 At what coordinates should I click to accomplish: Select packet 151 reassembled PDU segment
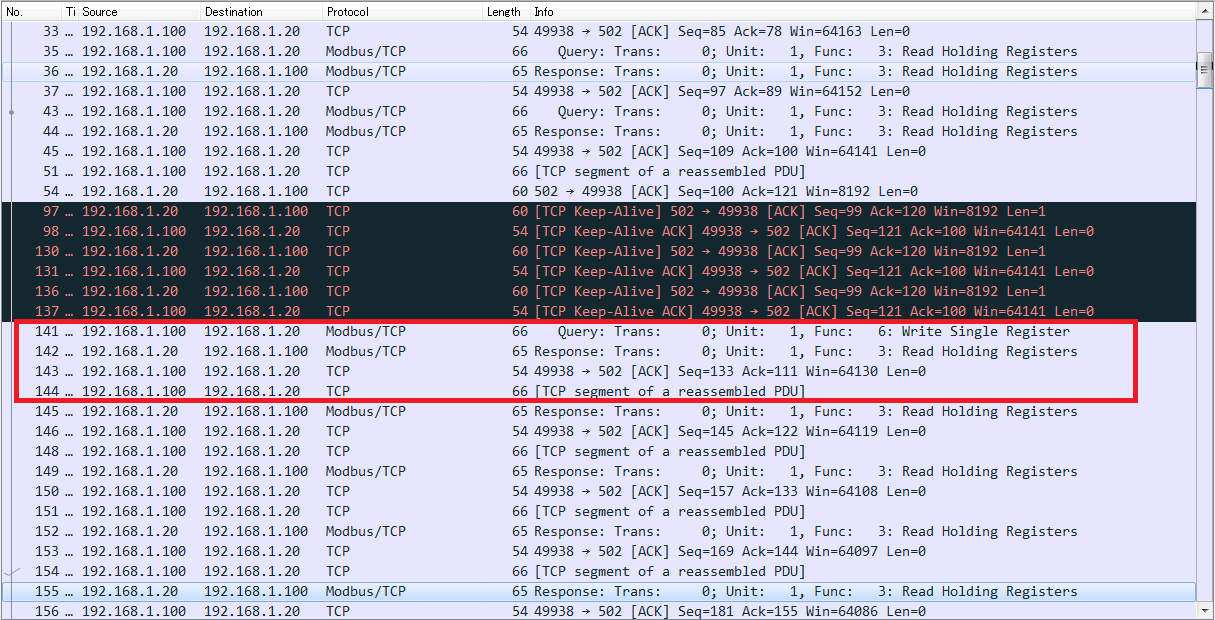point(598,511)
